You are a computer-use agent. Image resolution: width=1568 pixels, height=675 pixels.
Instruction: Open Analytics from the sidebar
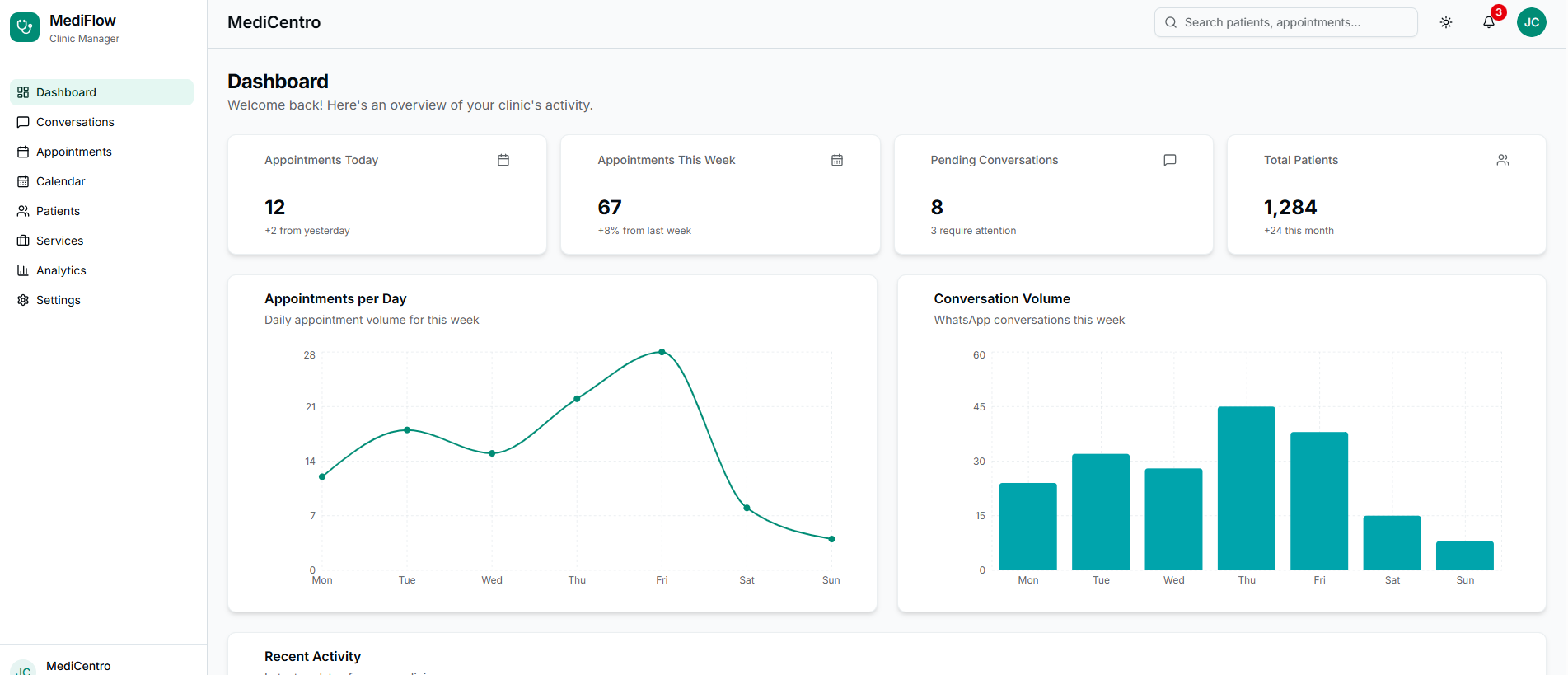(101, 270)
